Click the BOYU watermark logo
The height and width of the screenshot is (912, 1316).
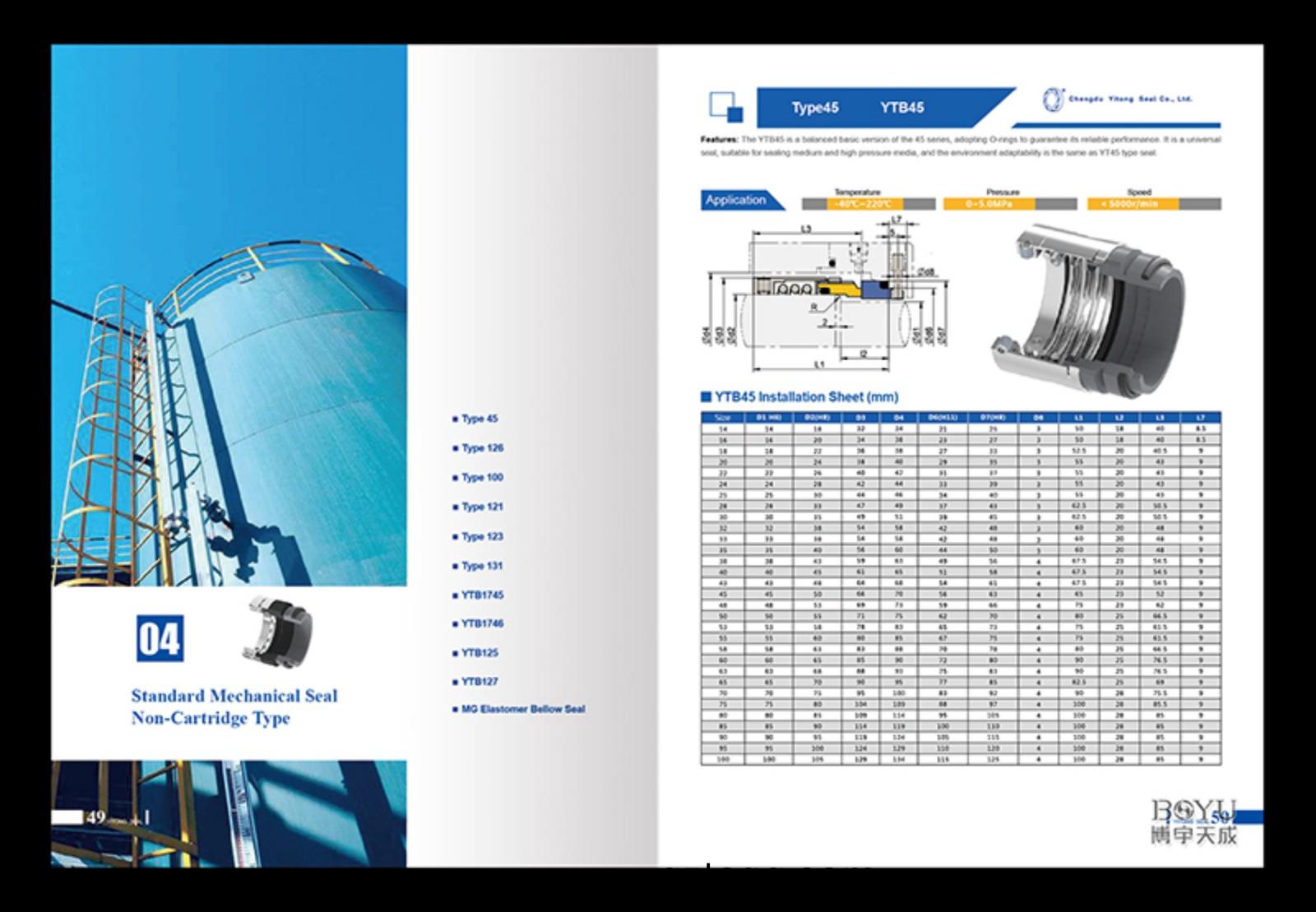point(1193,822)
